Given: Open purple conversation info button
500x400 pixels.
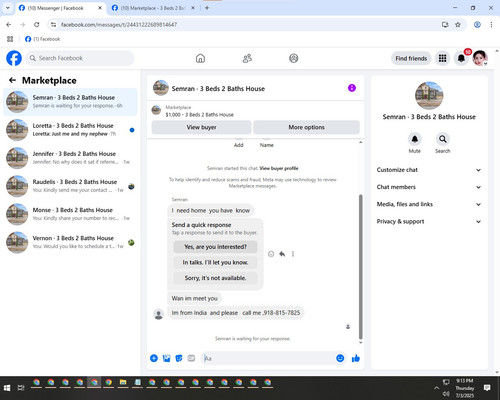Looking at the screenshot, I should pos(352,88).
